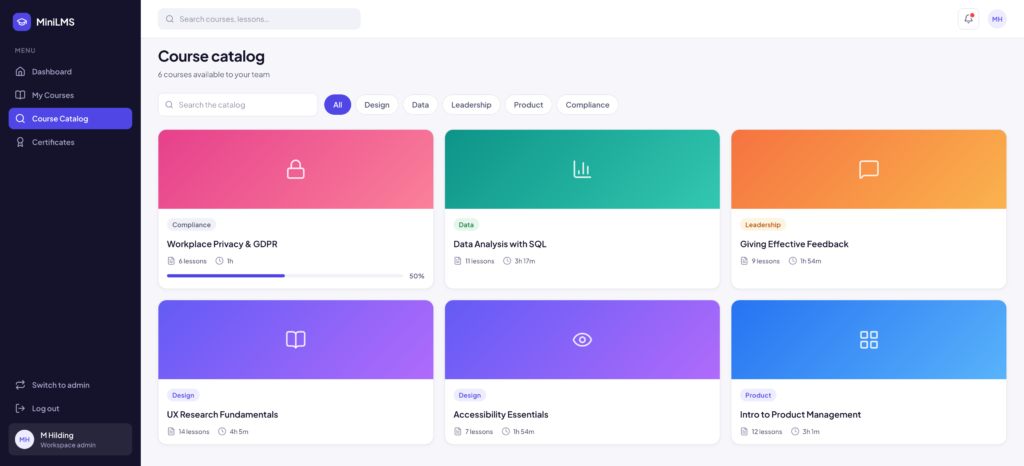Filter catalog by Compliance chip
Screen dimensions: 1024x466
coord(588,104)
